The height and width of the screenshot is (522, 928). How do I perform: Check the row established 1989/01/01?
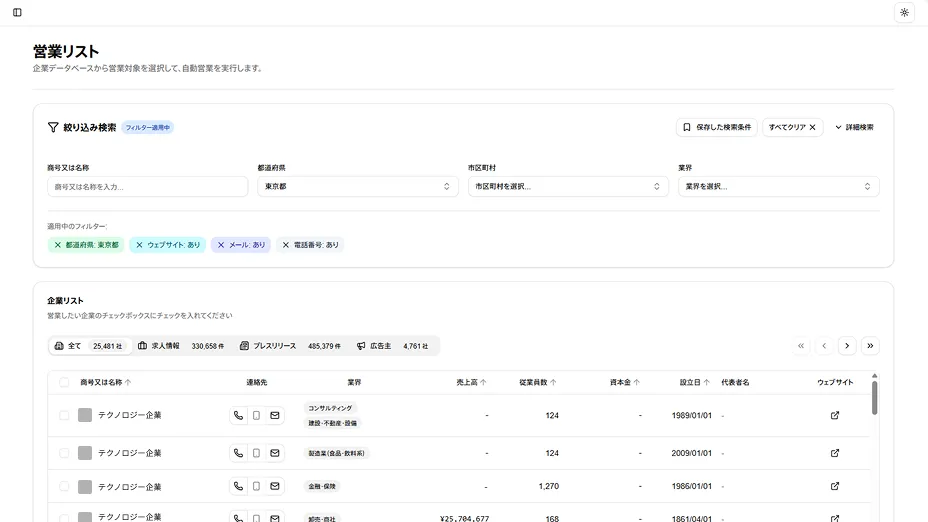64,415
